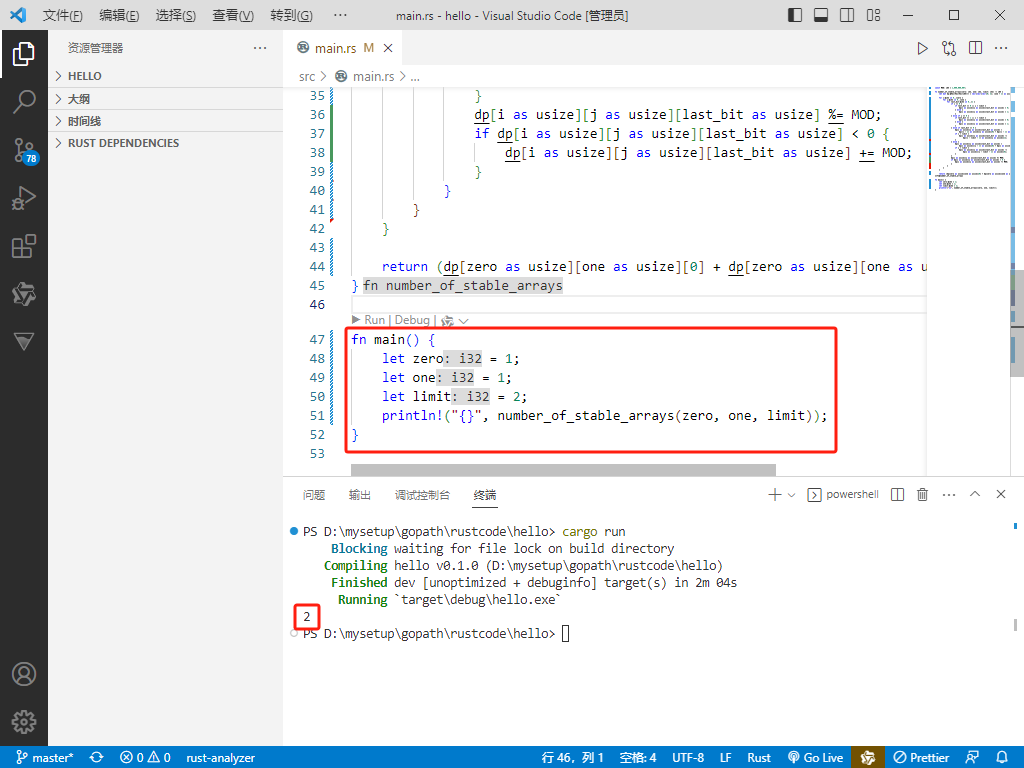Synchronize changes icon in status bar

coord(97,758)
